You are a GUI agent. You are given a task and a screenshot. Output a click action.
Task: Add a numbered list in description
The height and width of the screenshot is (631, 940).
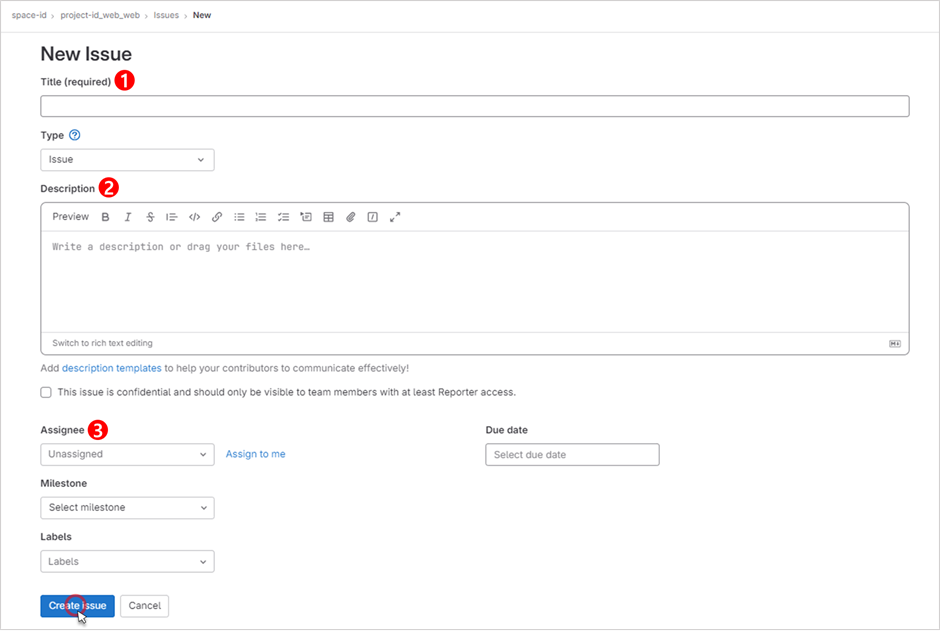click(261, 217)
